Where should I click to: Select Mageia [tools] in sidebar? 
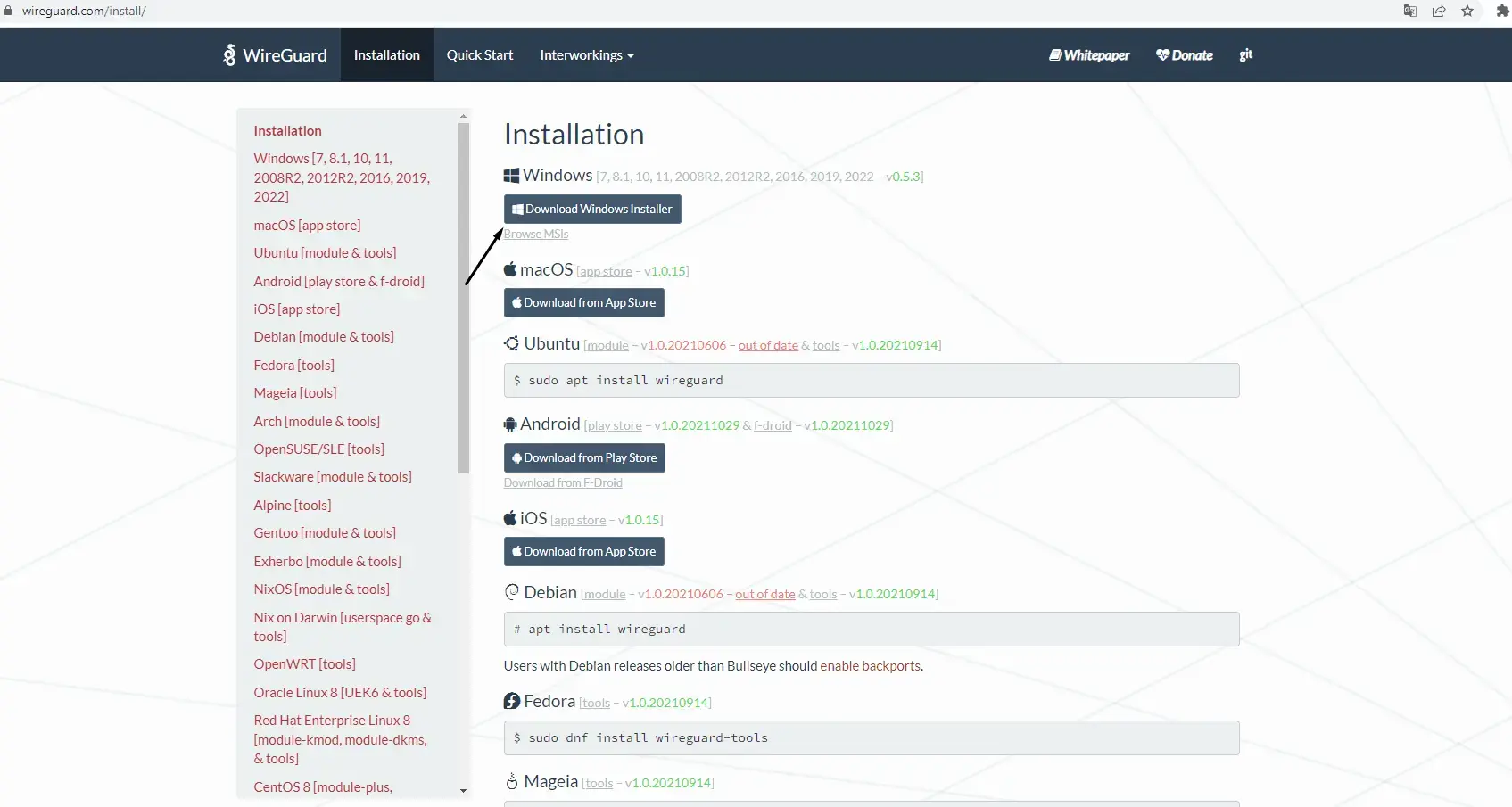[x=295, y=392]
